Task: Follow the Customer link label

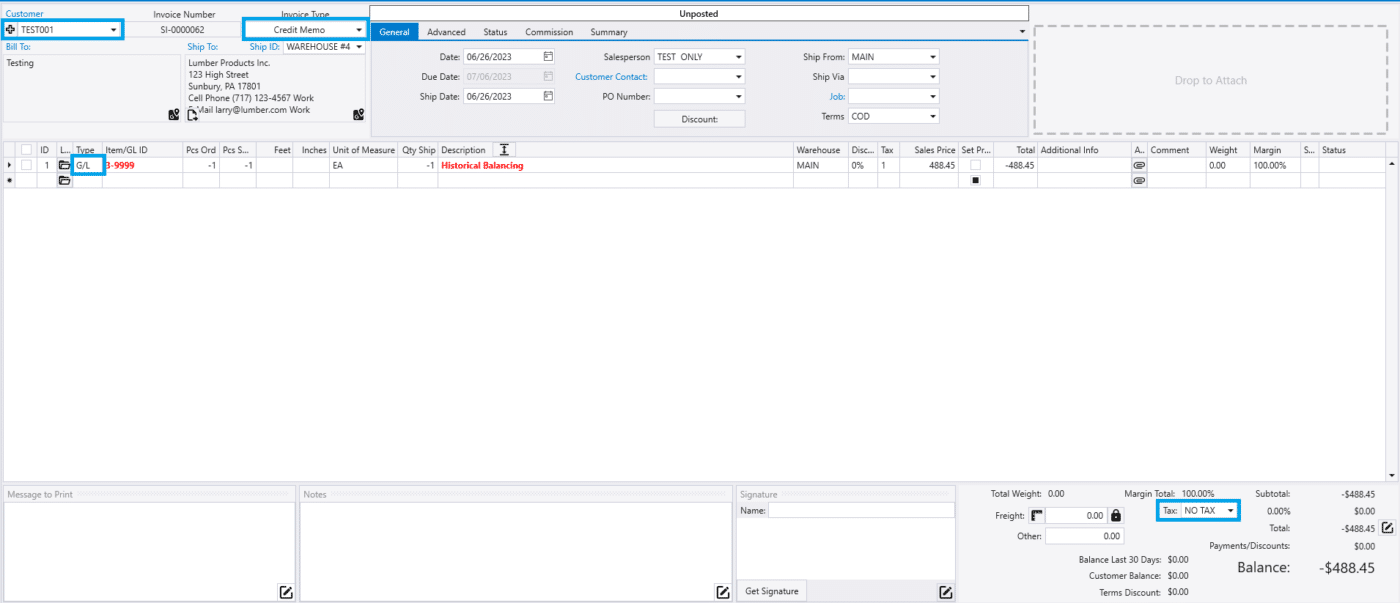Action: click(25, 14)
